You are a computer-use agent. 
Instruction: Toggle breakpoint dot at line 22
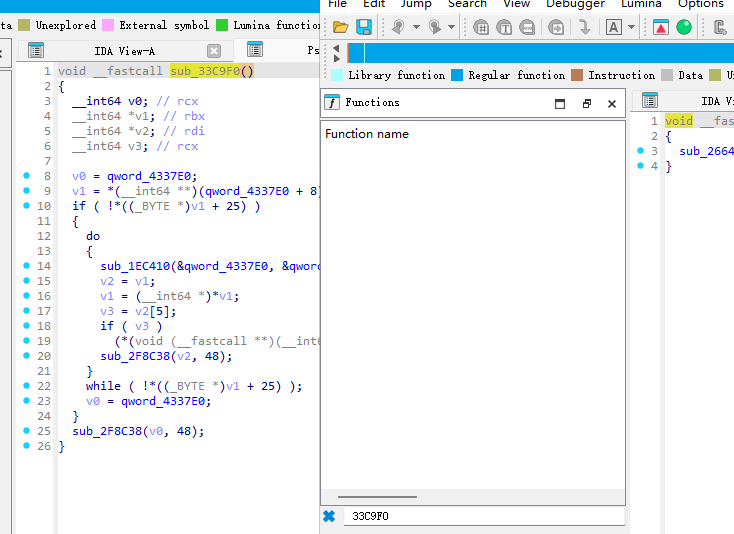(27, 385)
